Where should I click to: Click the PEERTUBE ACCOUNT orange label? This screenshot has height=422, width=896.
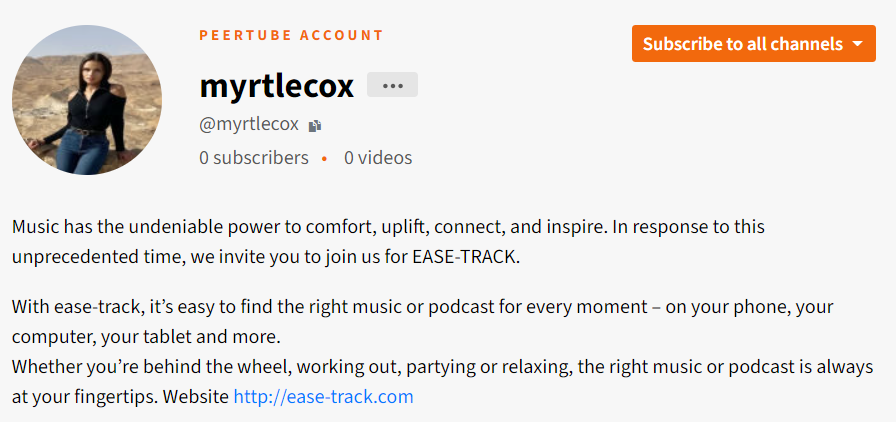[291, 35]
